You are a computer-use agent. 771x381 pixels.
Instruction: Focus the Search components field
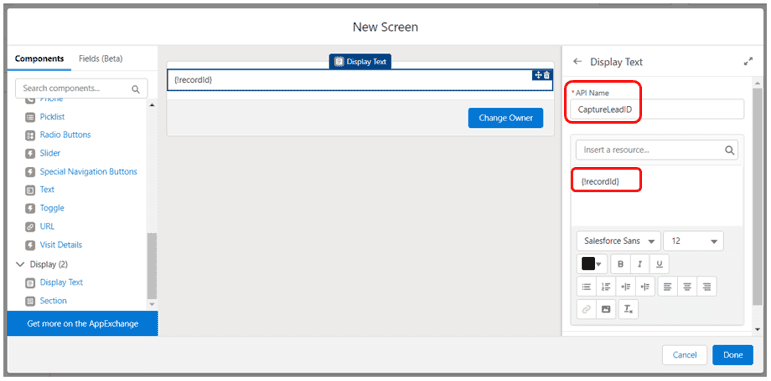(82, 88)
